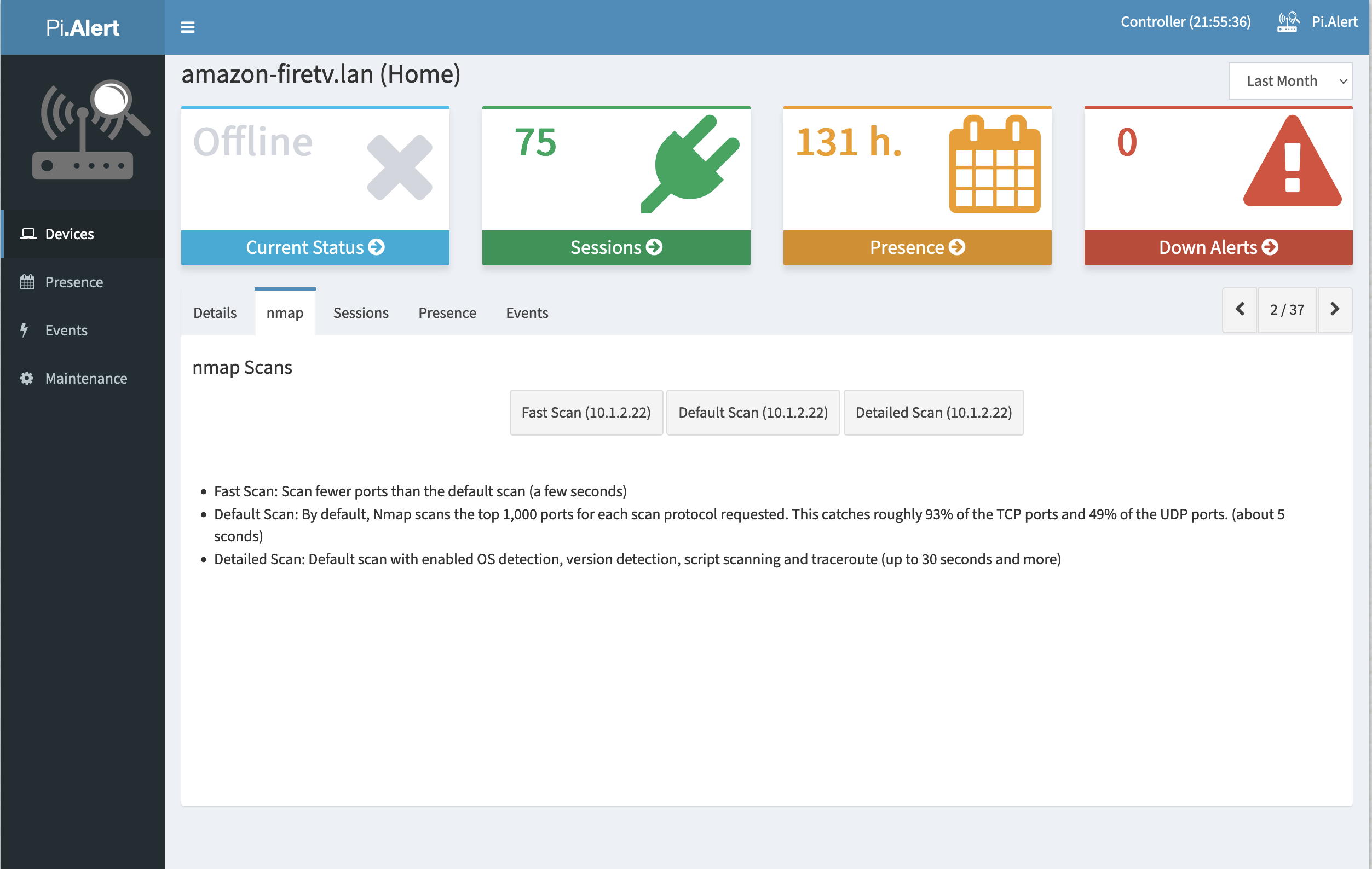
Task: Open Presence page in sidebar
Action: (74, 282)
